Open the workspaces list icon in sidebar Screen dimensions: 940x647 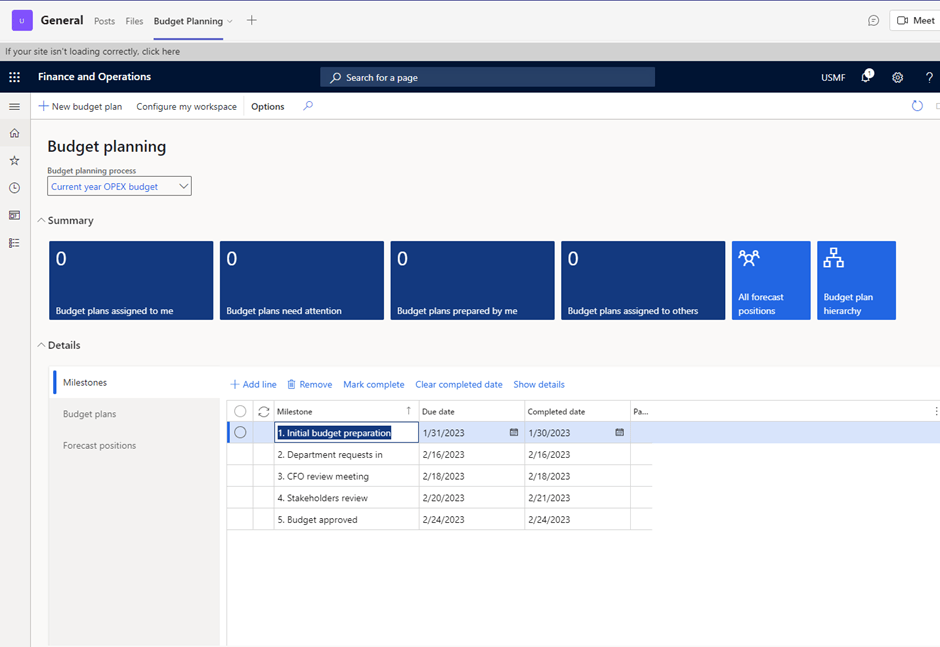[14, 214]
